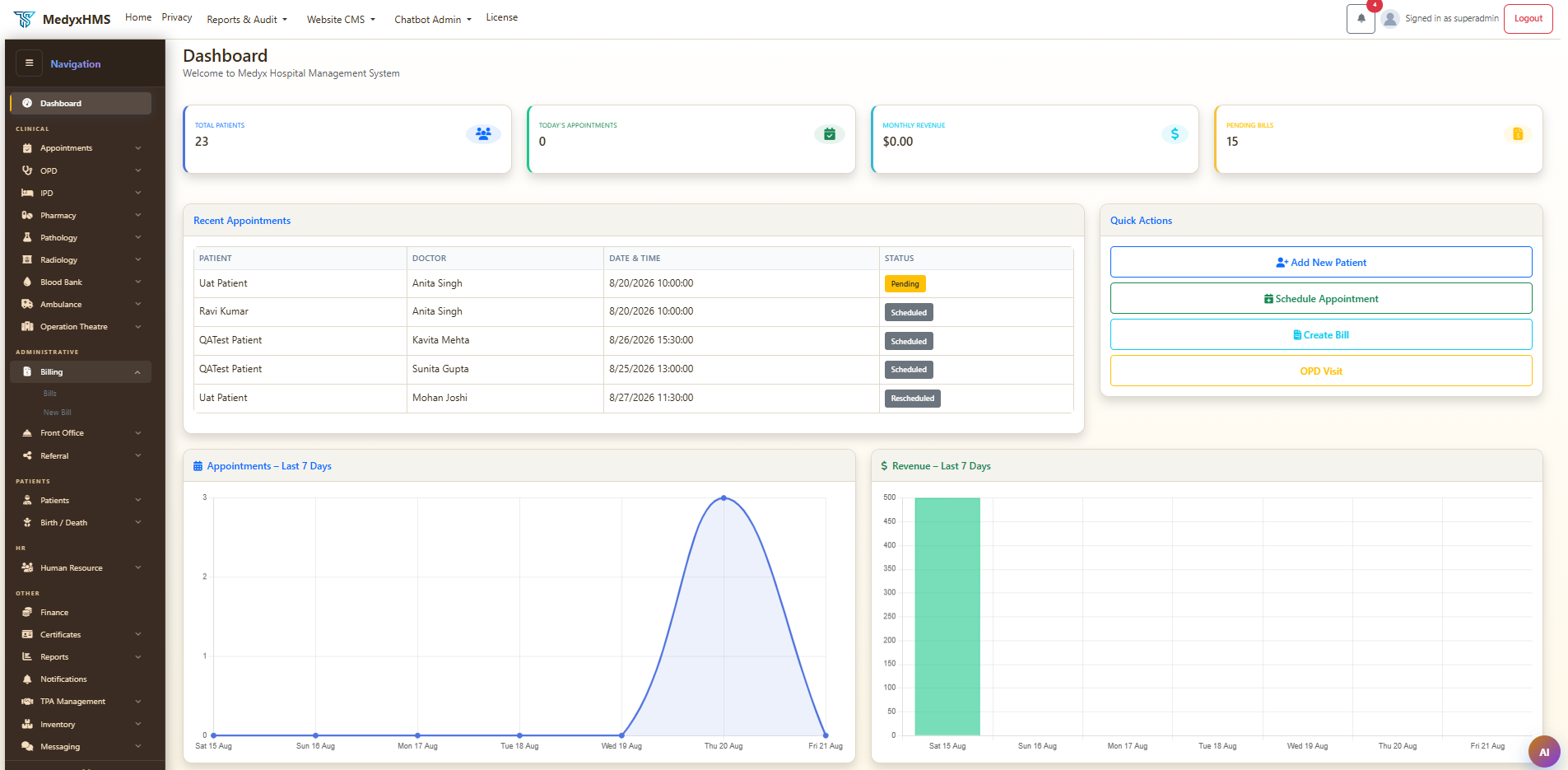The width and height of the screenshot is (1568, 770).
Task: Click the Pending Bills invoice icon
Action: click(1518, 133)
